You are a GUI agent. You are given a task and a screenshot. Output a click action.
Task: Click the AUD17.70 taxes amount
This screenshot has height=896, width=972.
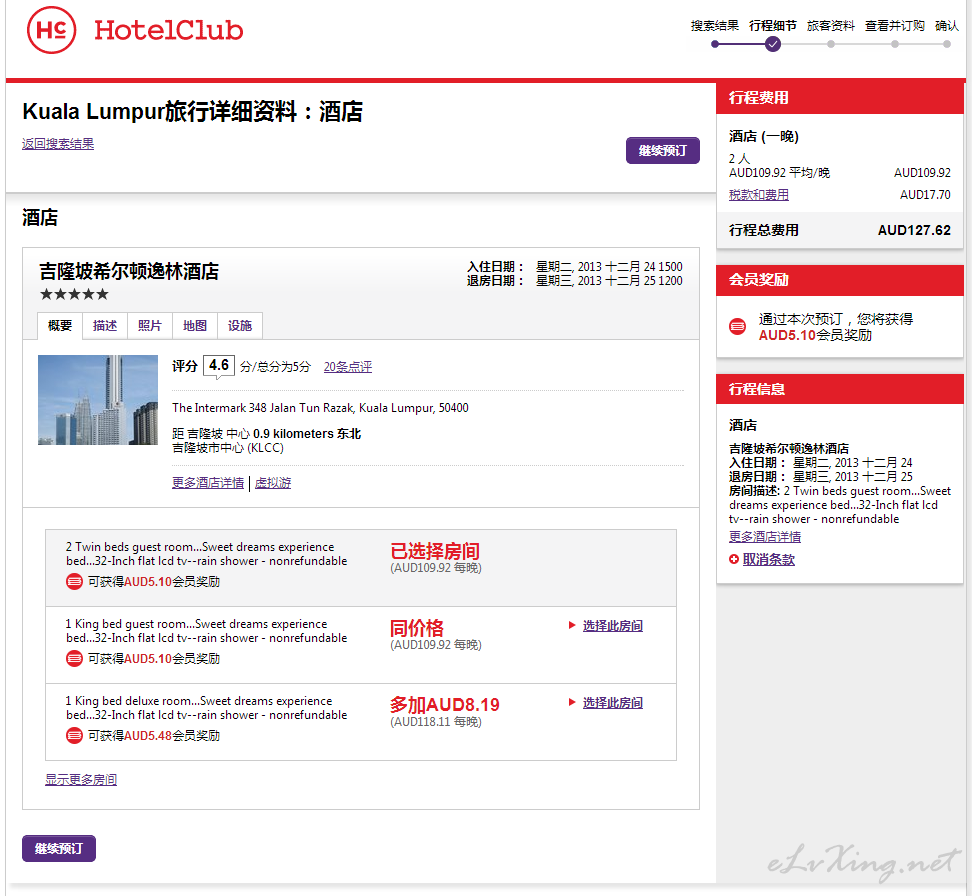tap(925, 195)
